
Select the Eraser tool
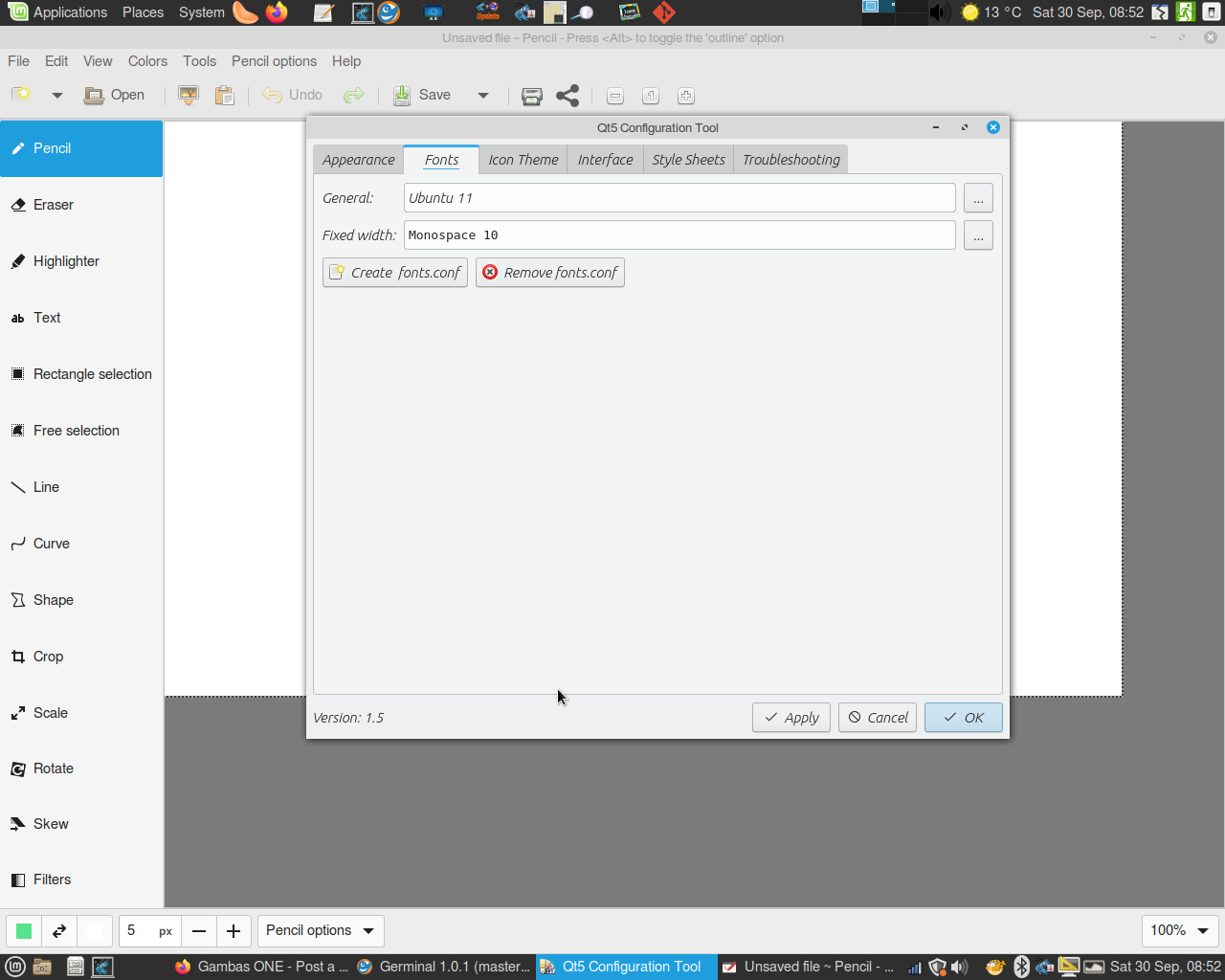54,205
